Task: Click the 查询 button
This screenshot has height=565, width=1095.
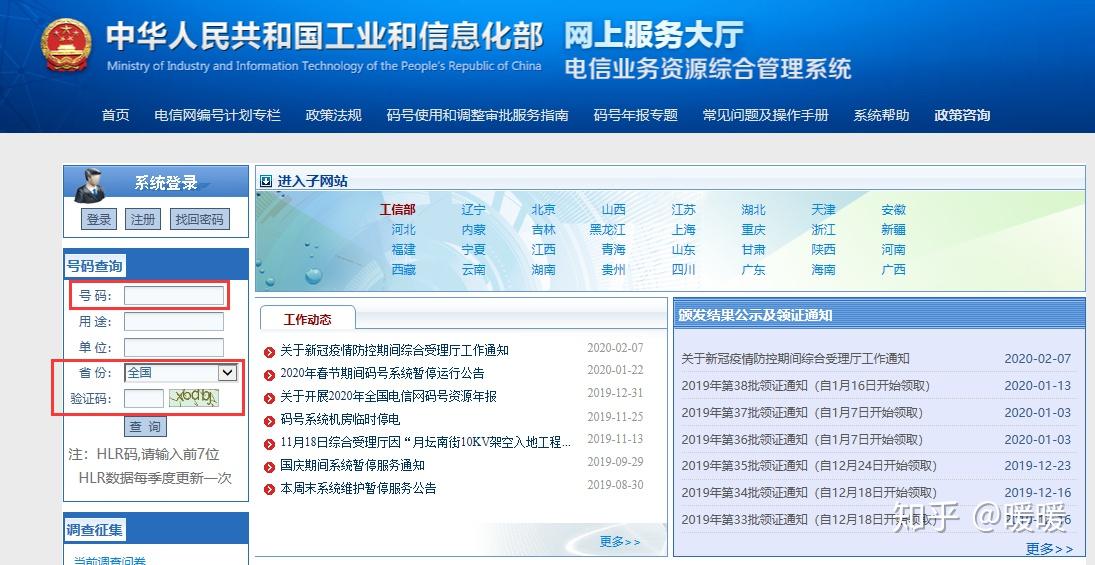Action: click(x=145, y=426)
